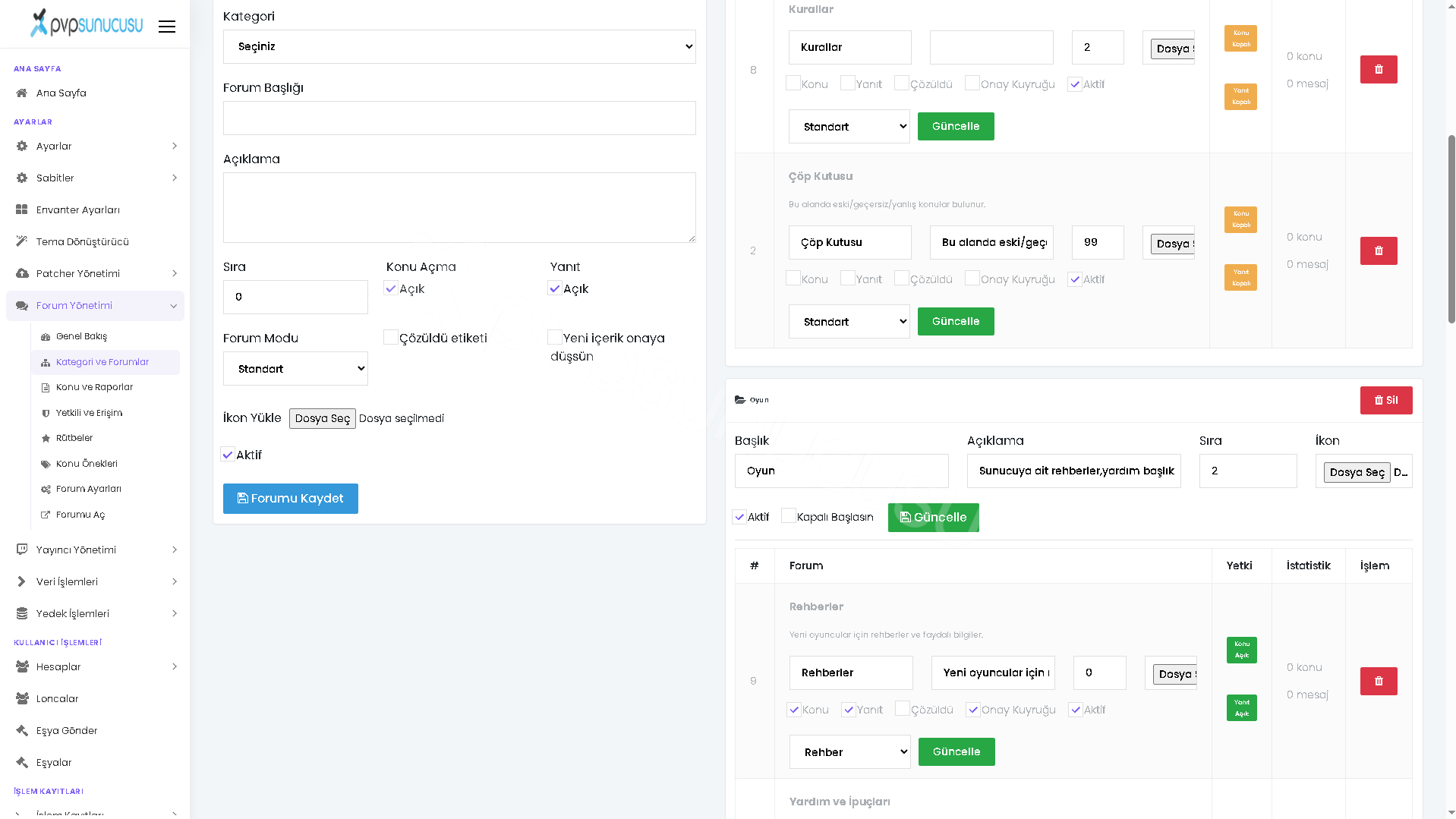This screenshot has width=1456, height=819.
Task: Delete the Kurallar forum via trash icon
Action: click(1379, 70)
